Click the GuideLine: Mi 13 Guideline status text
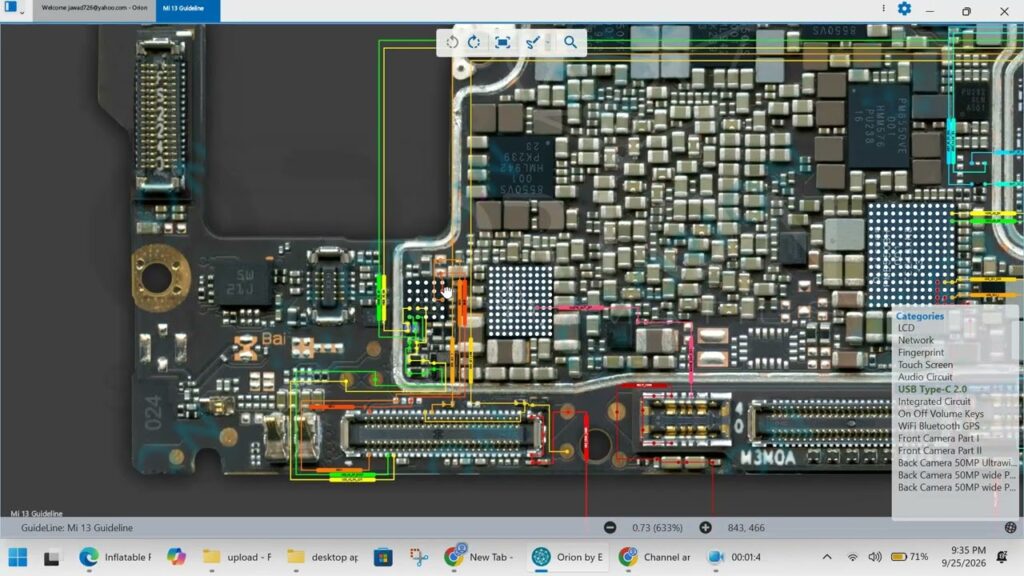1024x576 pixels. point(76,528)
